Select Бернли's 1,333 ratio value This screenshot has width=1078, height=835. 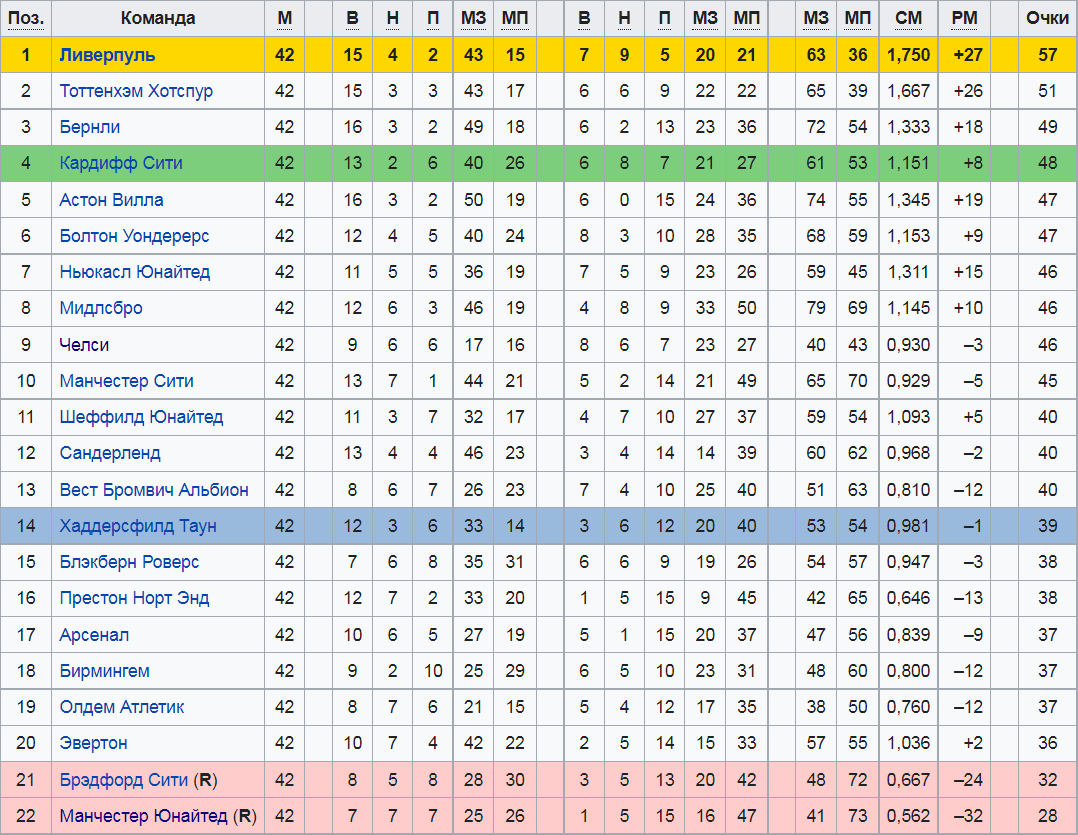coord(908,127)
